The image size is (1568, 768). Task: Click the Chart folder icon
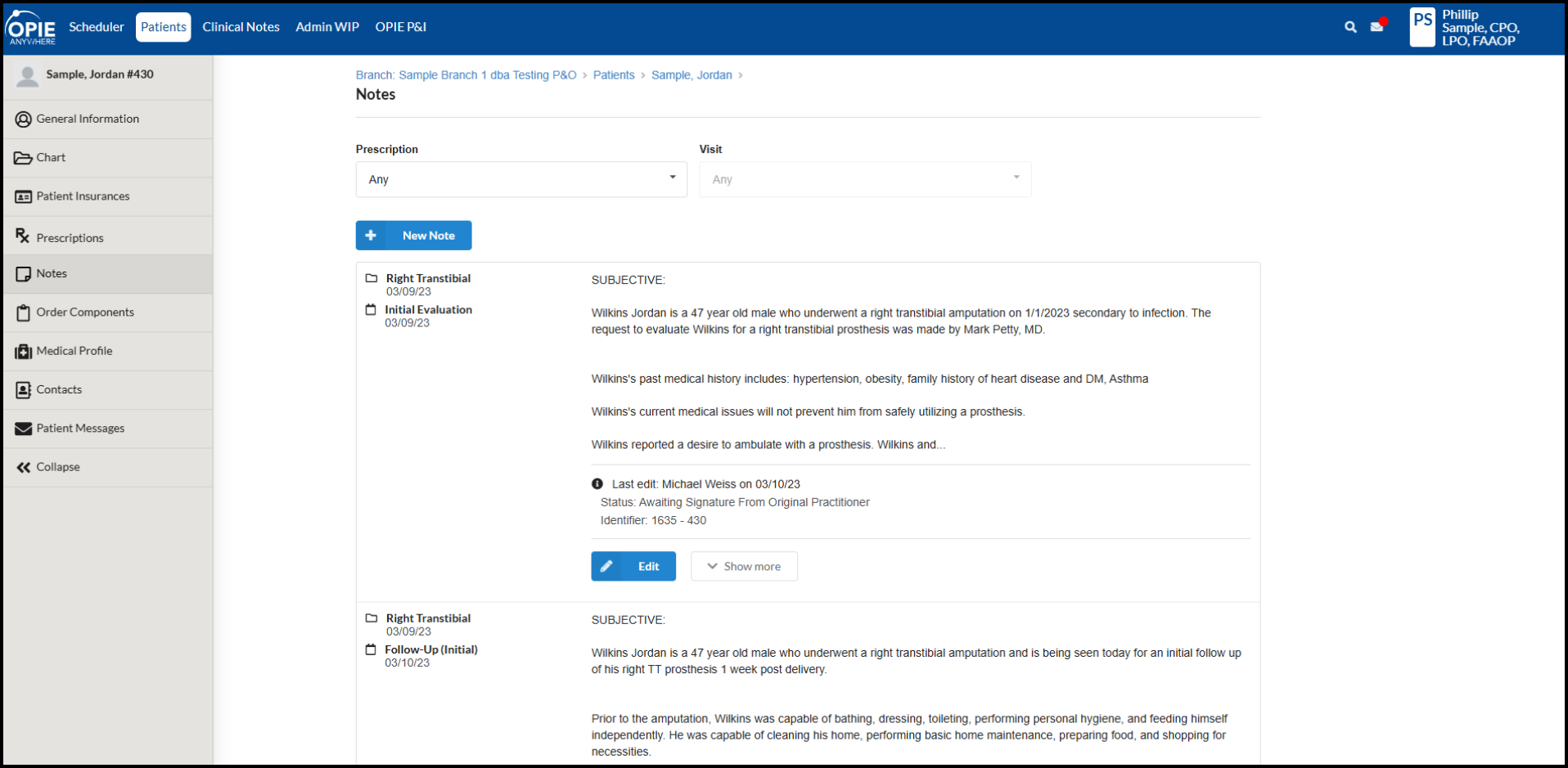pyautogui.click(x=23, y=158)
